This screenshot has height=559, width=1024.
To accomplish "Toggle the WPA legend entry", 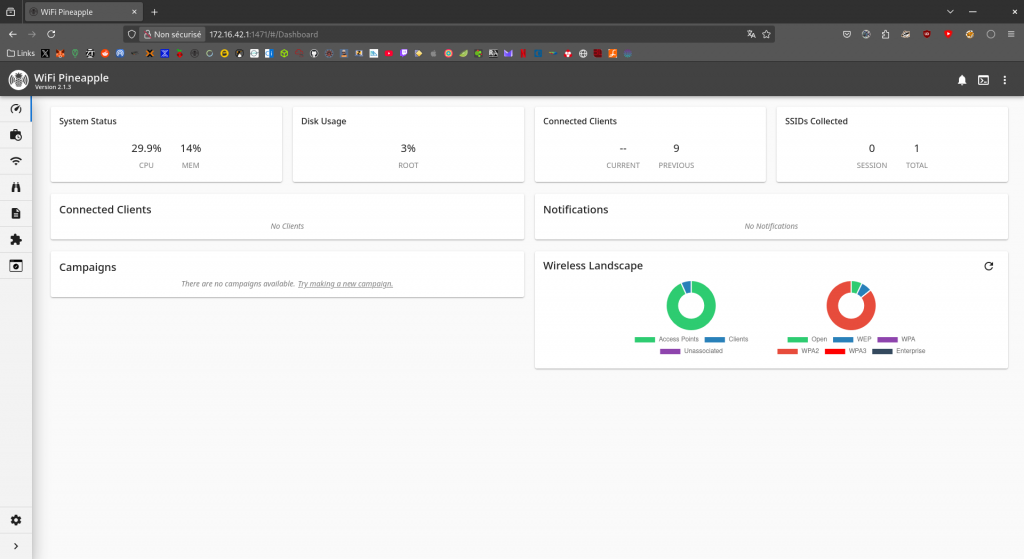I will pyautogui.click(x=897, y=340).
